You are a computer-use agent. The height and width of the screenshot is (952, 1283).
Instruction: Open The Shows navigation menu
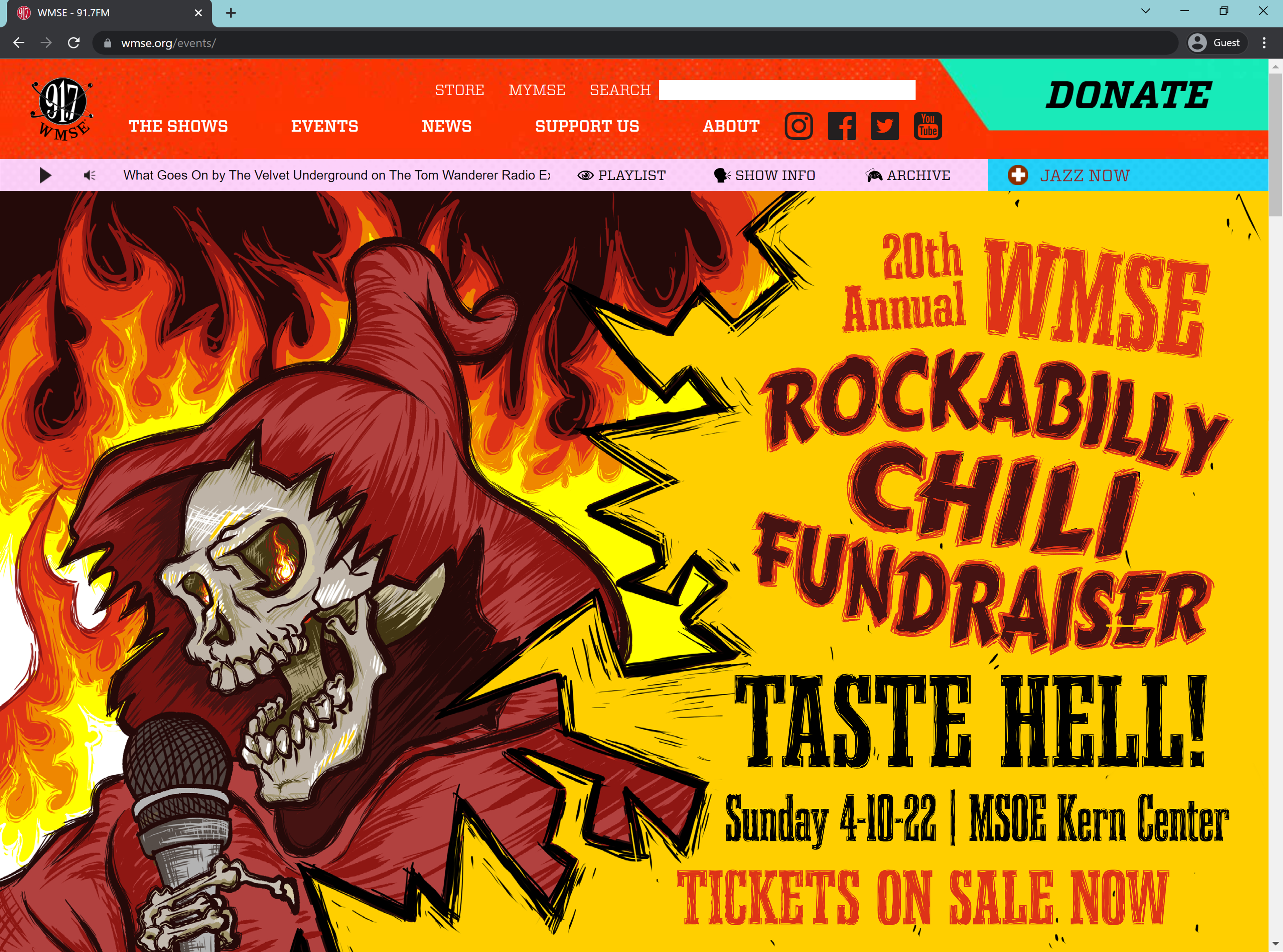pyautogui.click(x=178, y=126)
